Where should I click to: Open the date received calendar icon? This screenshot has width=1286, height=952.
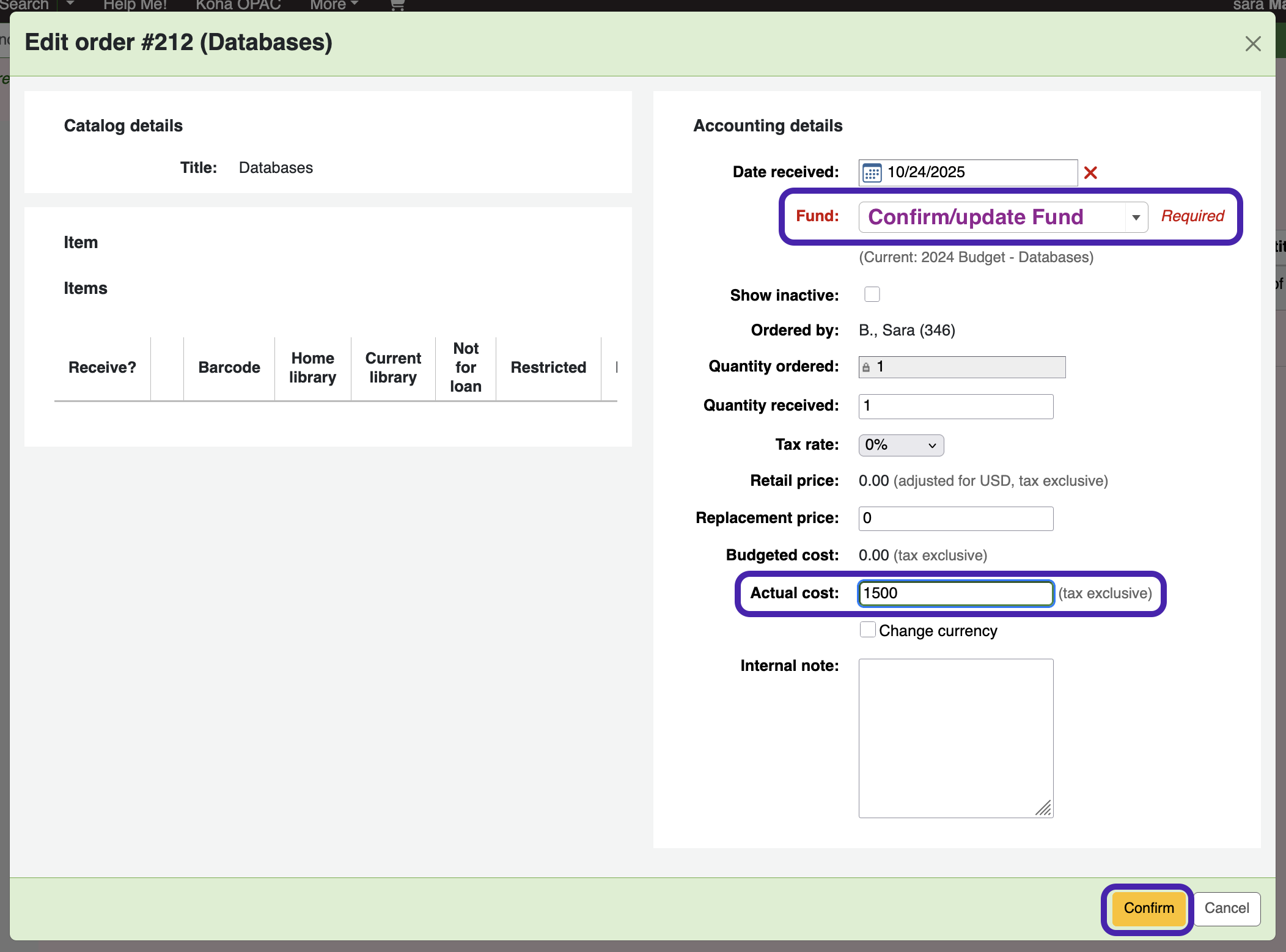pos(872,173)
